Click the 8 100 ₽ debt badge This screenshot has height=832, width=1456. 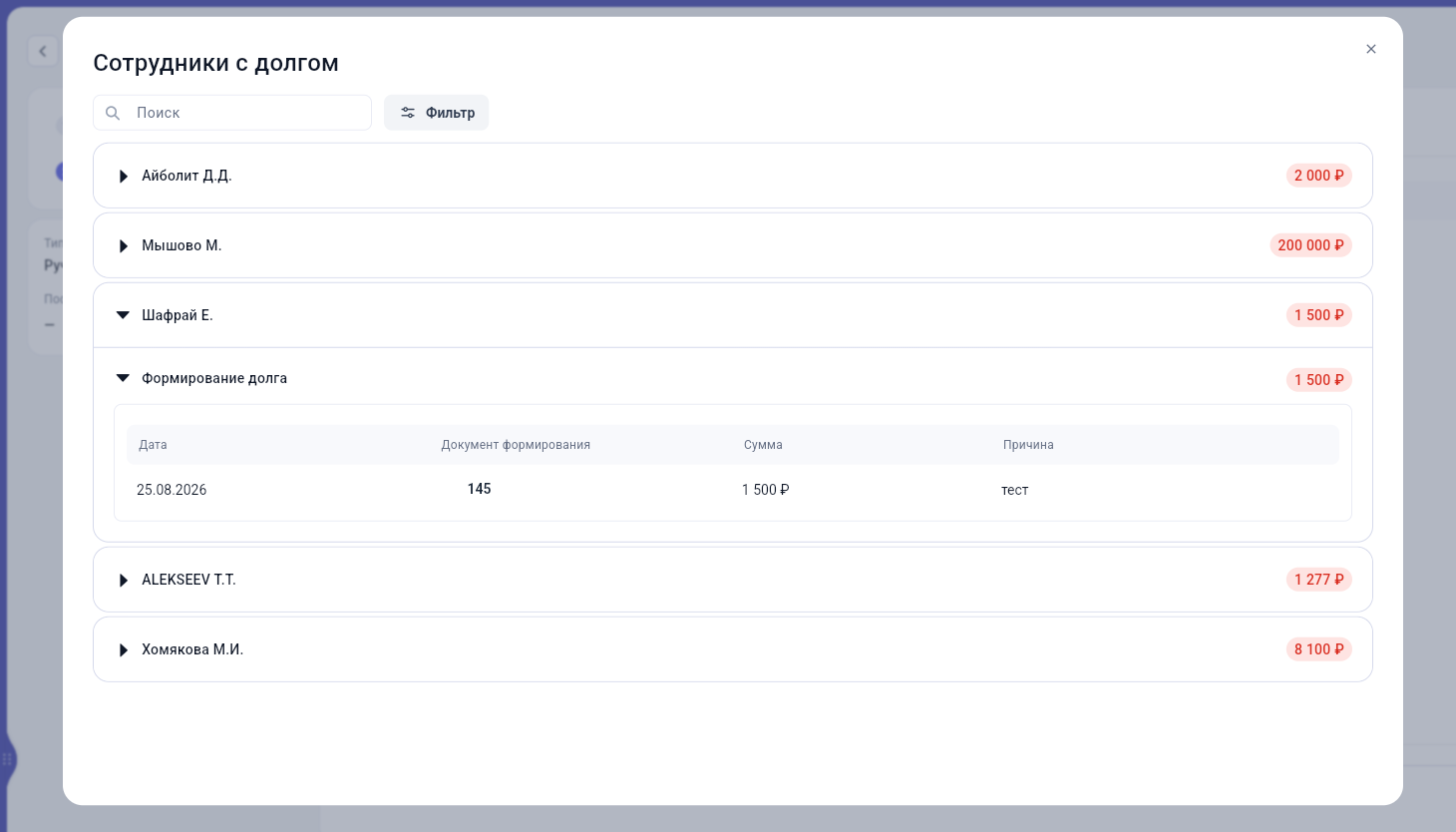pos(1318,649)
